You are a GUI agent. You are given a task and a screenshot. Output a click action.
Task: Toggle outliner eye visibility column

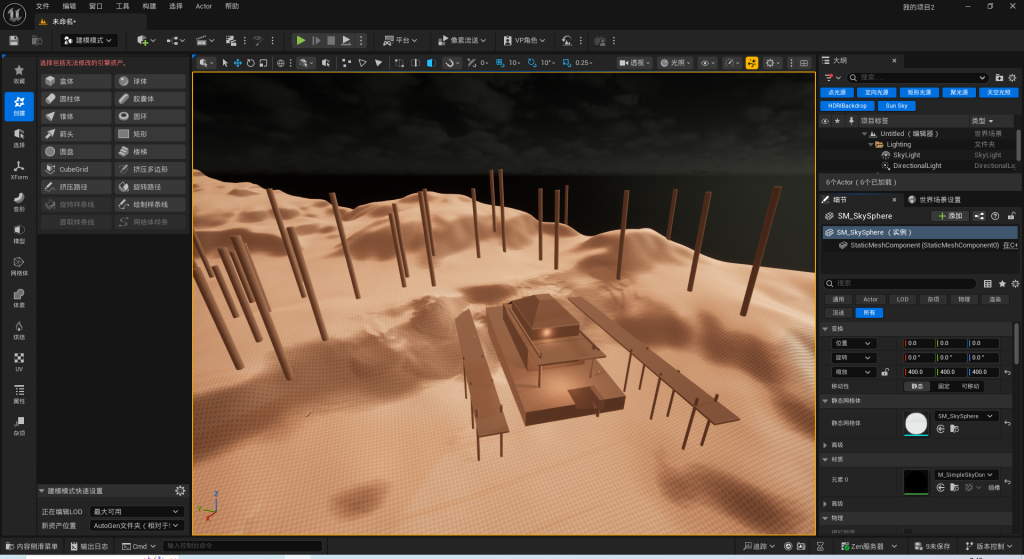point(825,121)
